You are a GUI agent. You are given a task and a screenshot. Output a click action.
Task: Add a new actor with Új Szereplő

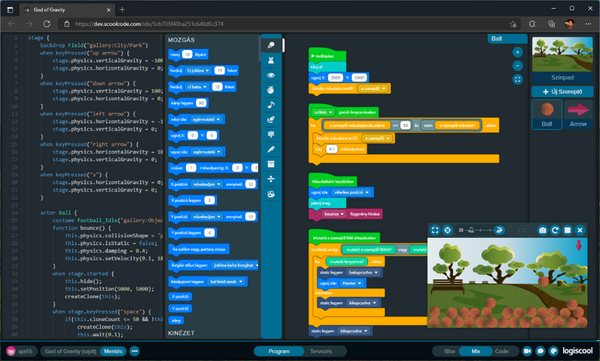pos(562,91)
